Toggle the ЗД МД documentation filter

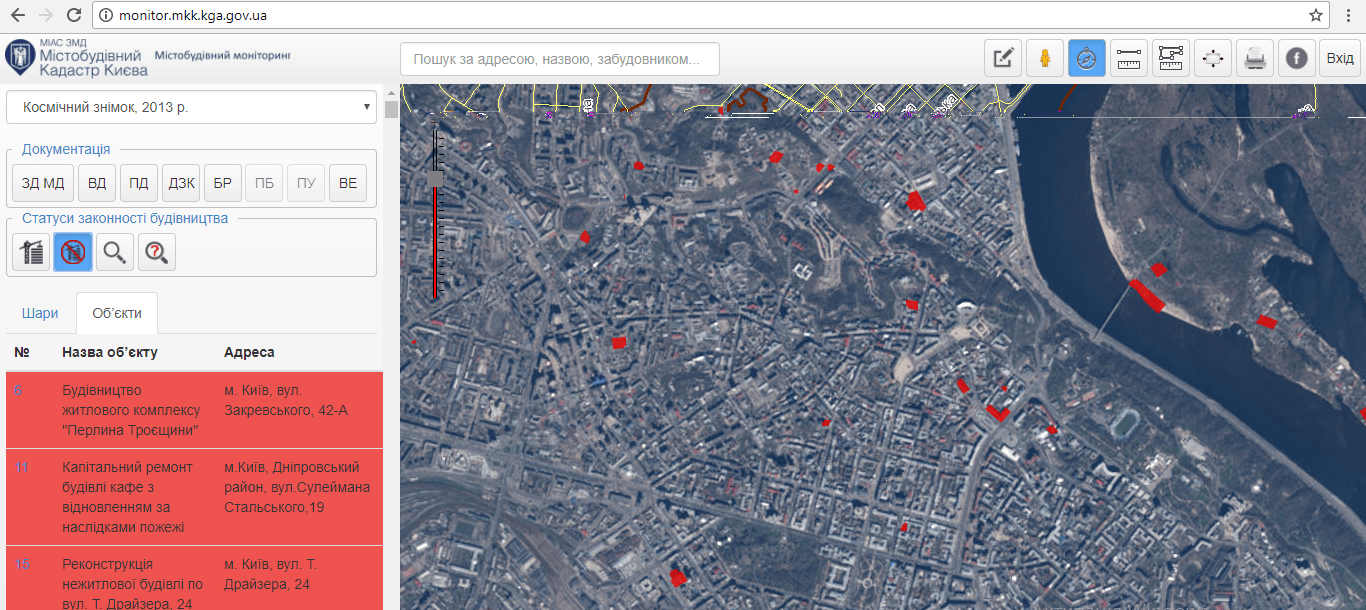tap(43, 183)
